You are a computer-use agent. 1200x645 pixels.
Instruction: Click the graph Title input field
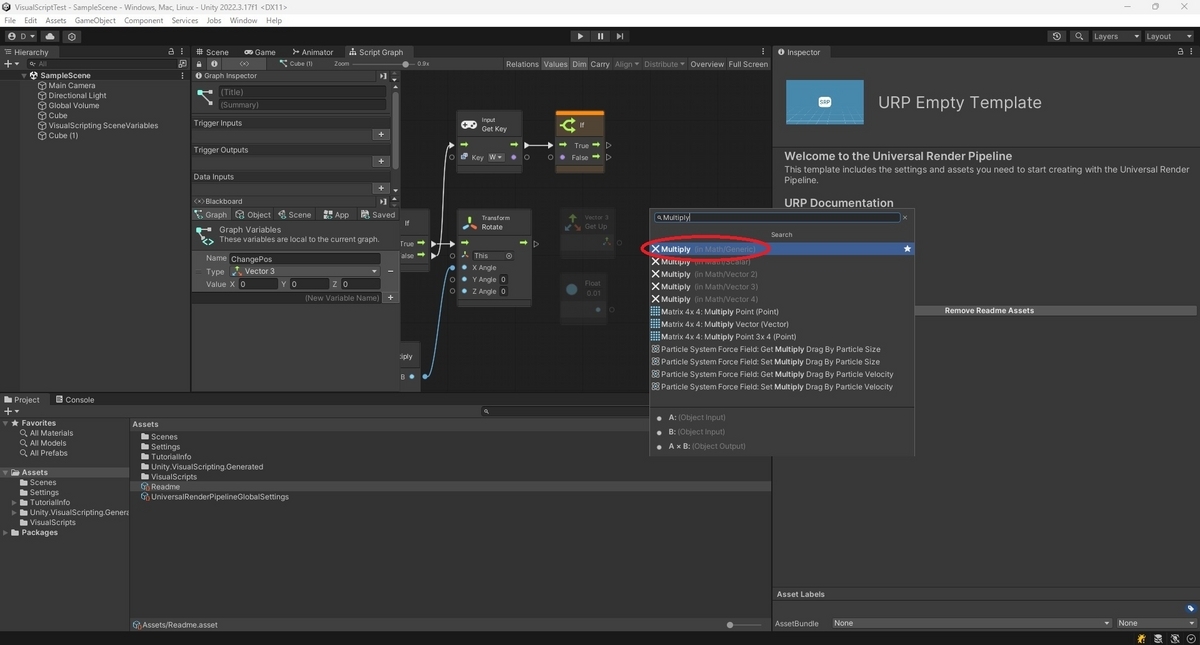(x=301, y=92)
